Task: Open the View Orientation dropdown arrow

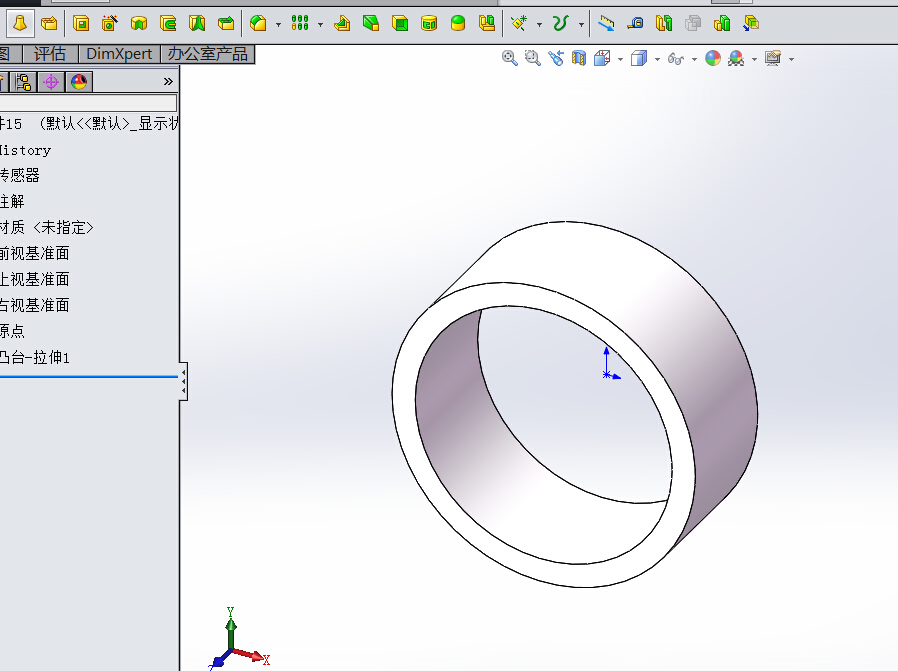Action: click(x=620, y=60)
